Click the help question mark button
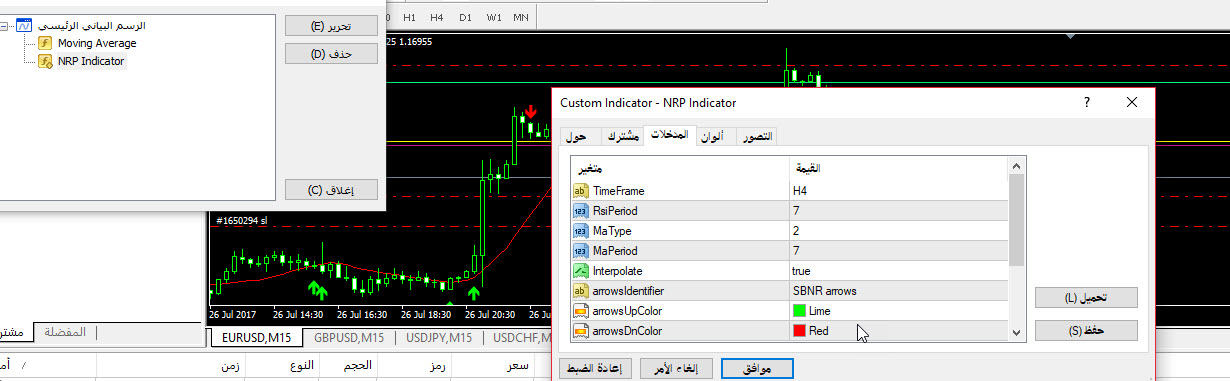This screenshot has width=1230, height=381. tap(1087, 102)
